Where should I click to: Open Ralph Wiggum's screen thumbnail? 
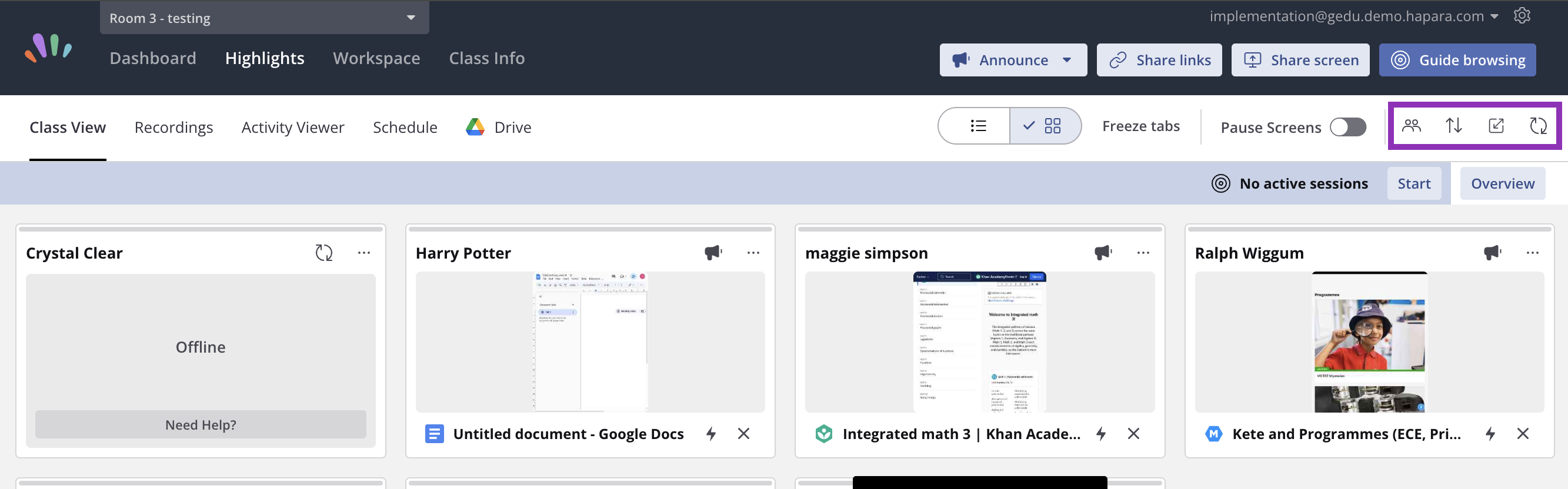tap(1369, 342)
